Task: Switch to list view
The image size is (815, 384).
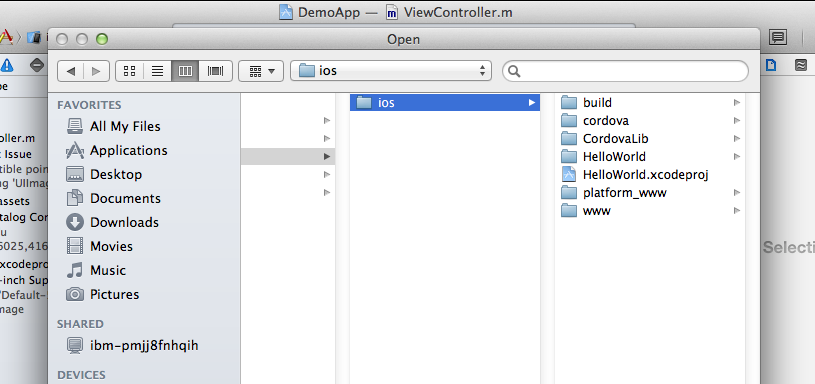Action: click(x=157, y=71)
